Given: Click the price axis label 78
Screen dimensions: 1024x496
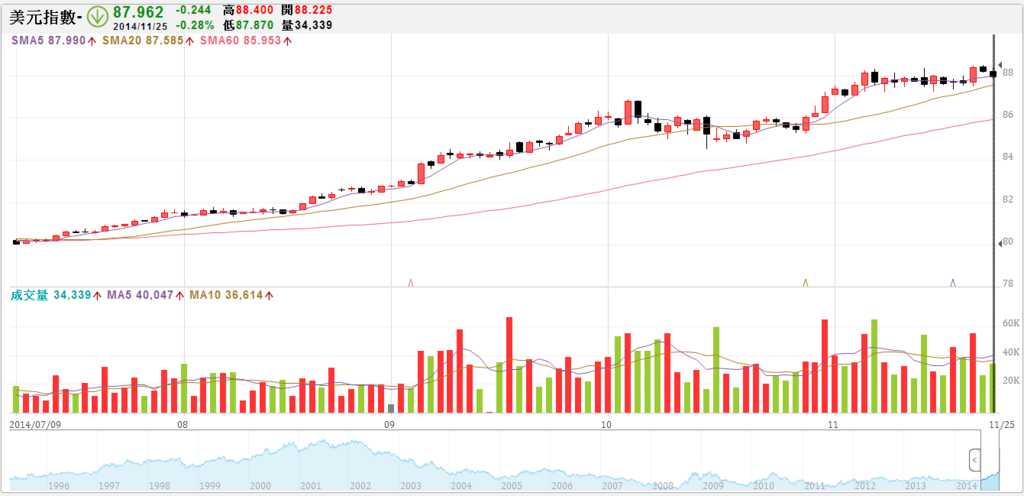Looking at the screenshot, I should pyautogui.click(x=1010, y=285).
